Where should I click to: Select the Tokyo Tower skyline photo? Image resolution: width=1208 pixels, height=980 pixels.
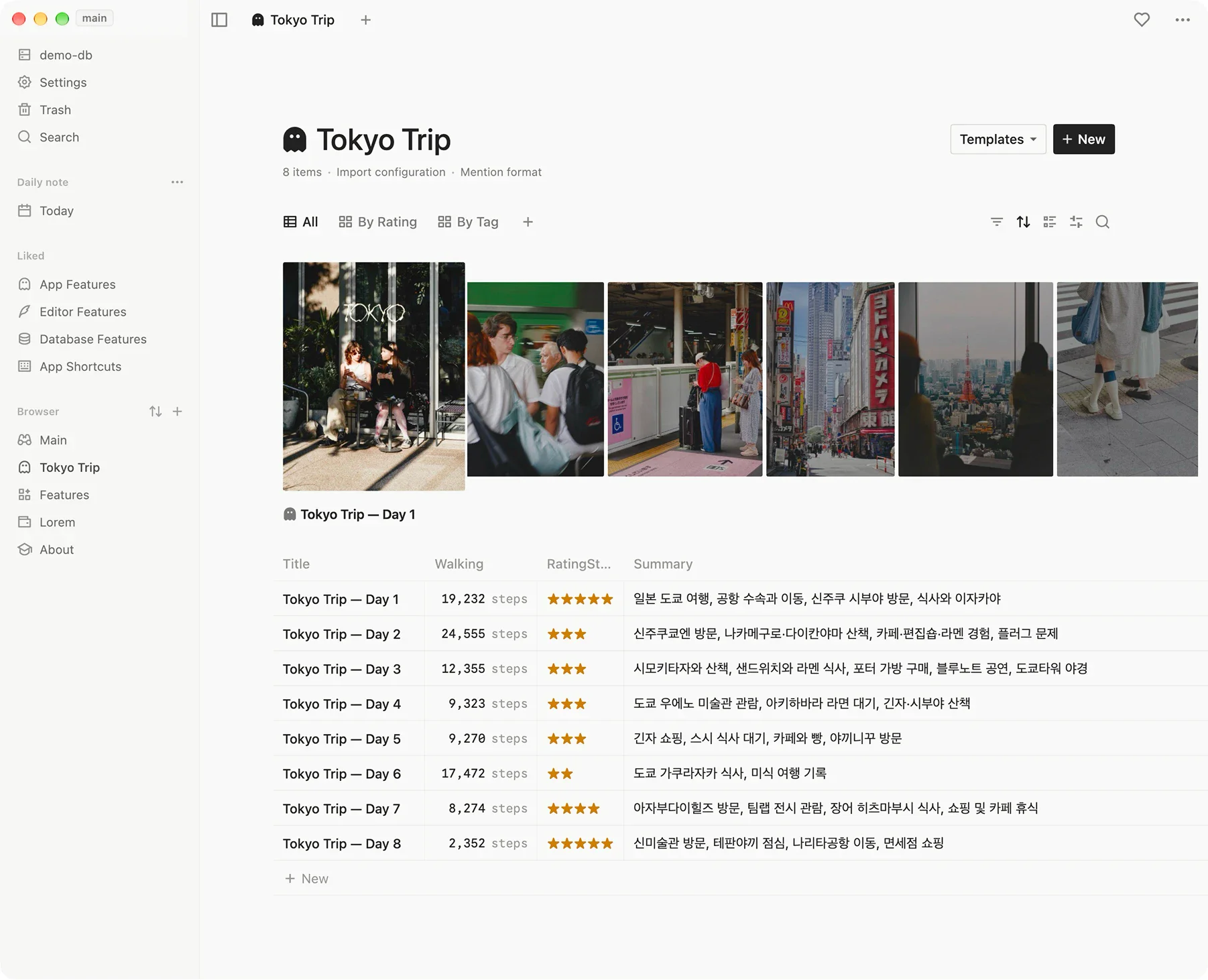click(x=975, y=379)
